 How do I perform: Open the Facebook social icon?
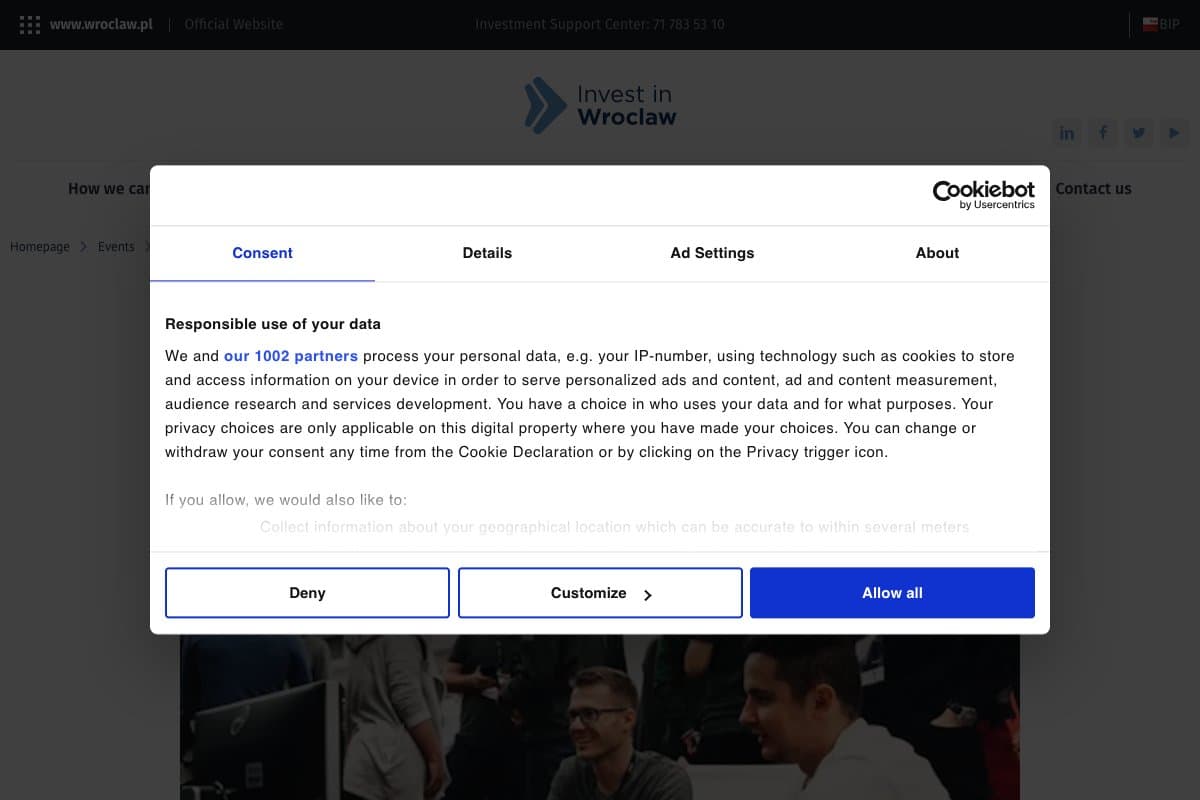pos(1103,133)
